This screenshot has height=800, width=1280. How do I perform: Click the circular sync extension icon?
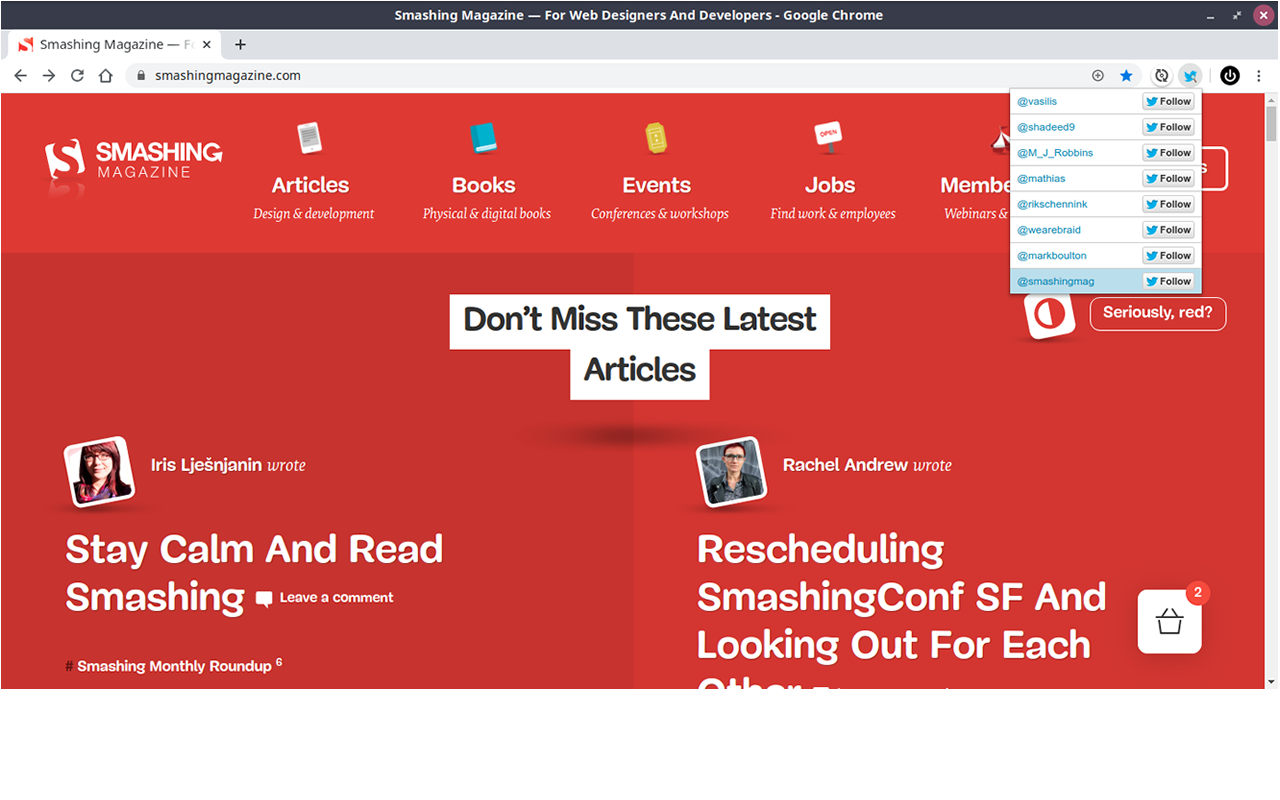(x=1161, y=76)
